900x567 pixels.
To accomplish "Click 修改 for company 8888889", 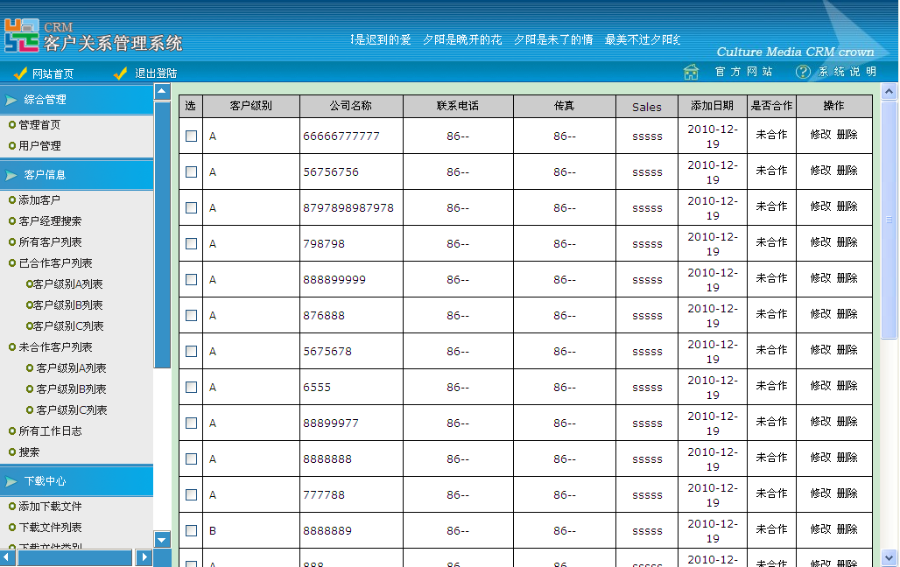I will [x=821, y=529].
